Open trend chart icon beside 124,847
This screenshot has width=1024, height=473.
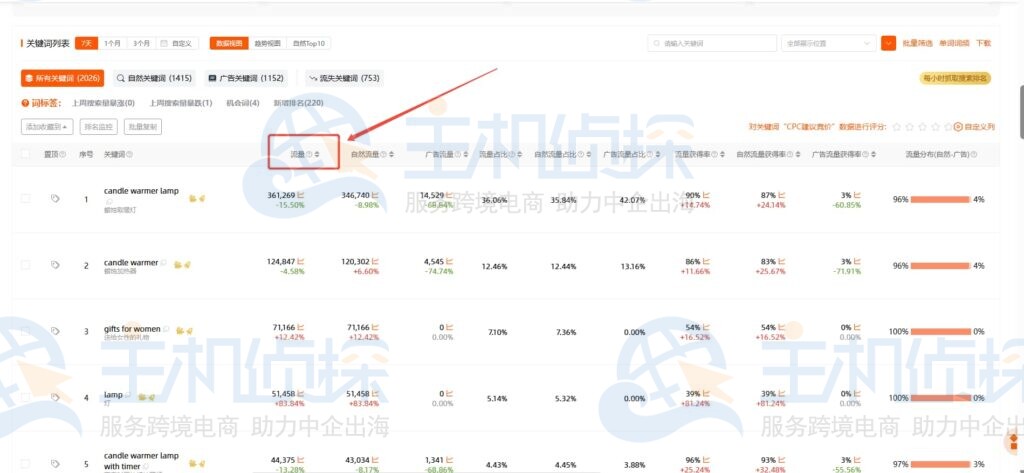coord(301,261)
